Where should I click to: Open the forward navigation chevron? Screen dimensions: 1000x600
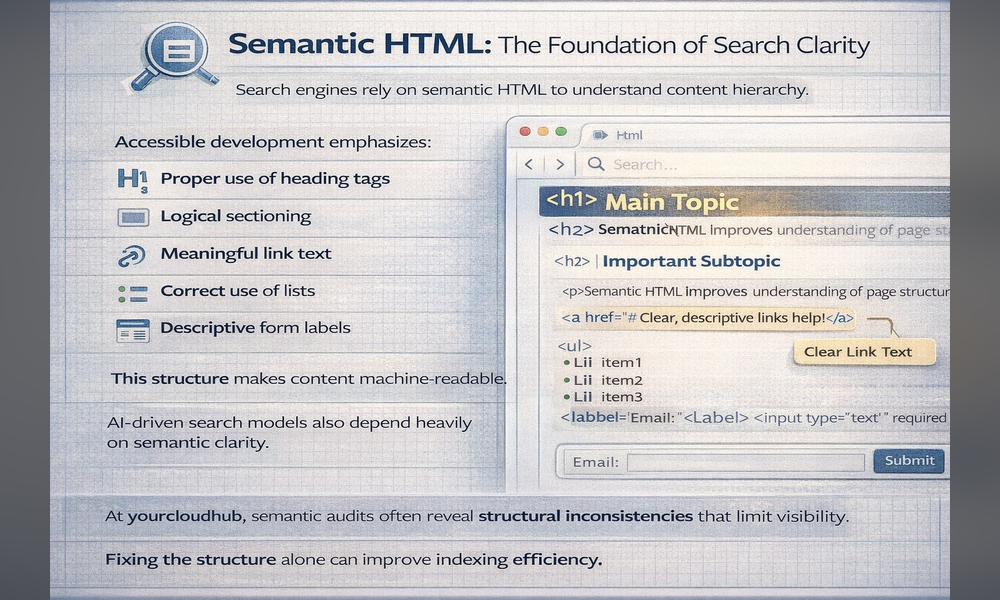click(x=560, y=163)
